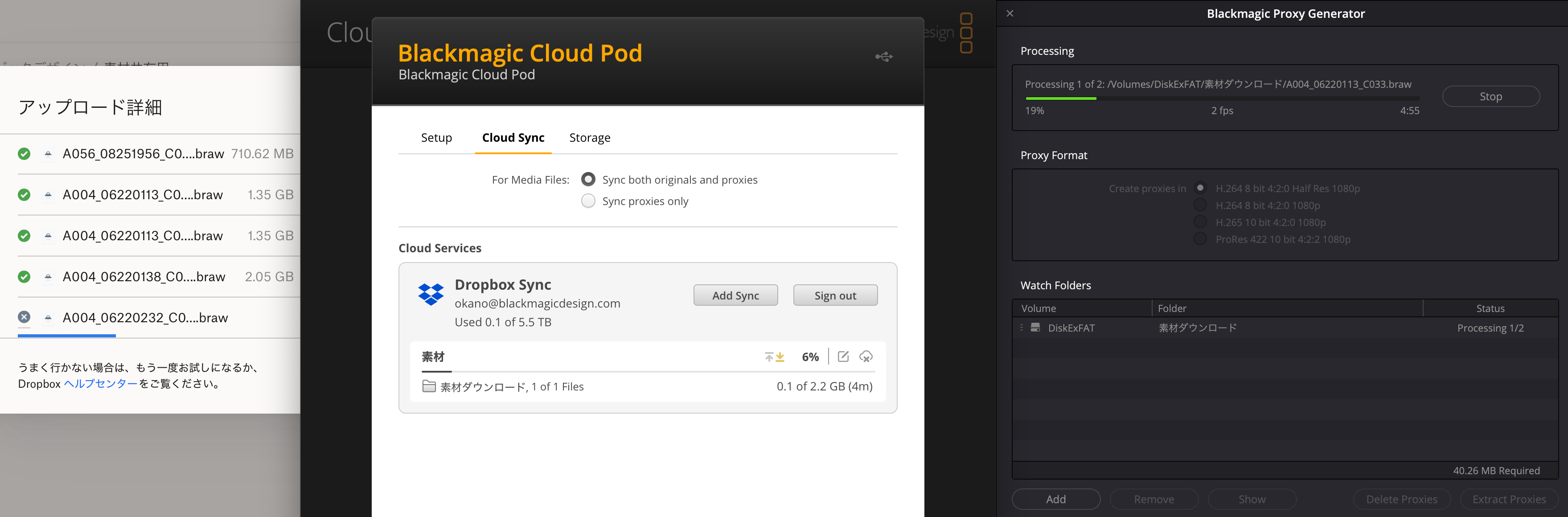The width and height of the screenshot is (1568, 517).
Task: Click the 素材 sync progress bar
Action: pos(648,371)
